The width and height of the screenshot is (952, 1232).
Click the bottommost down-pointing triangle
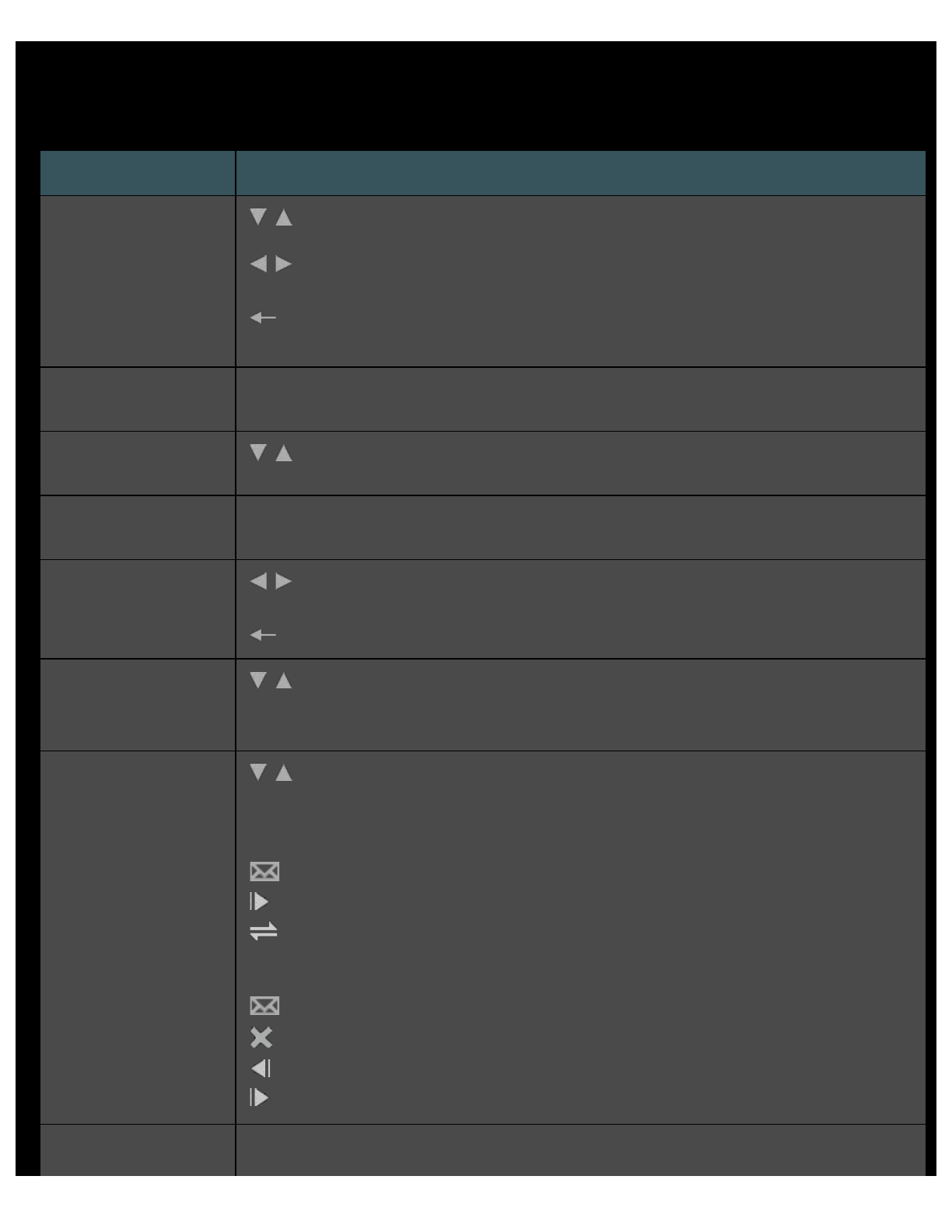click(x=258, y=772)
